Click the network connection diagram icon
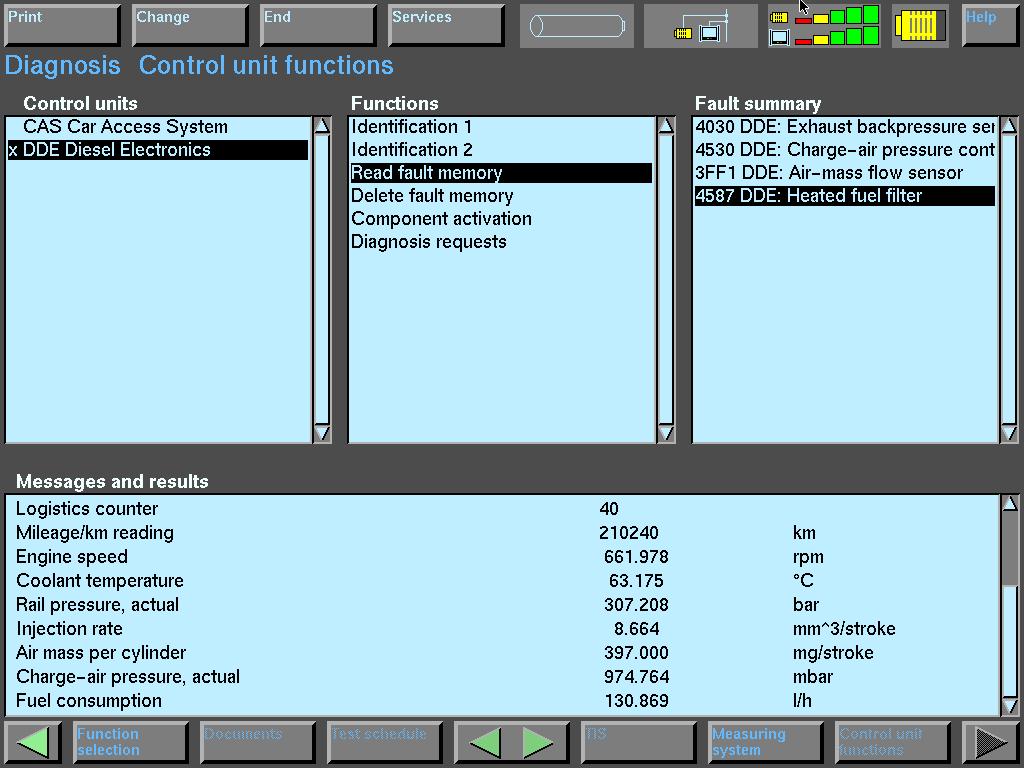Screen dimensions: 1024x768 click(x=701, y=26)
